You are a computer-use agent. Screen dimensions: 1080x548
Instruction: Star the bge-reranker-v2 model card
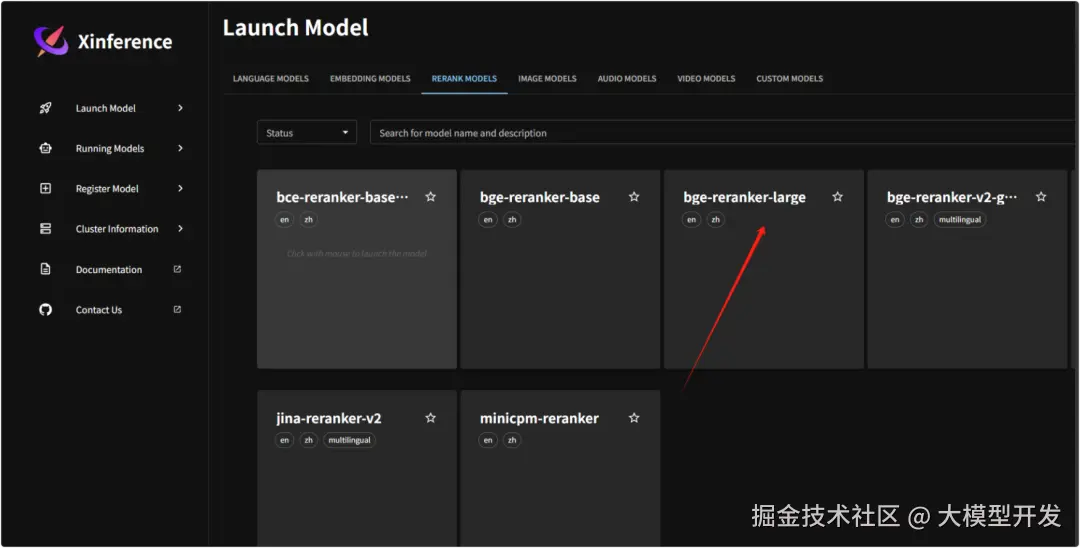(1041, 197)
